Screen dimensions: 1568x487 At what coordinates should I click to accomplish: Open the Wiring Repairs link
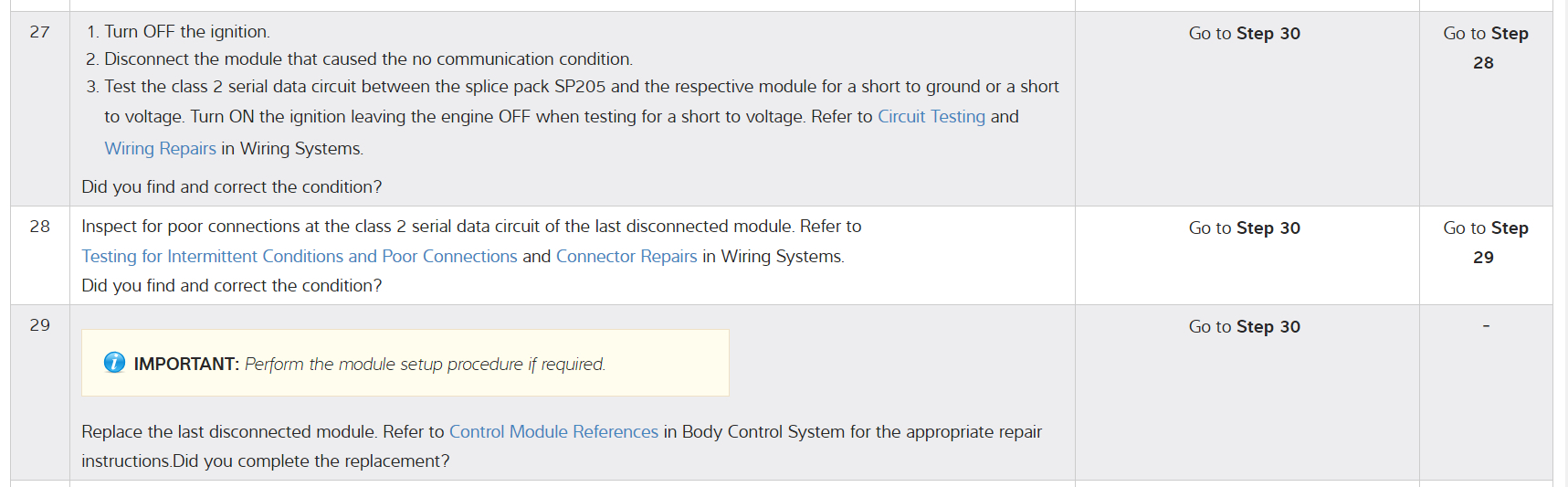(x=160, y=149)
